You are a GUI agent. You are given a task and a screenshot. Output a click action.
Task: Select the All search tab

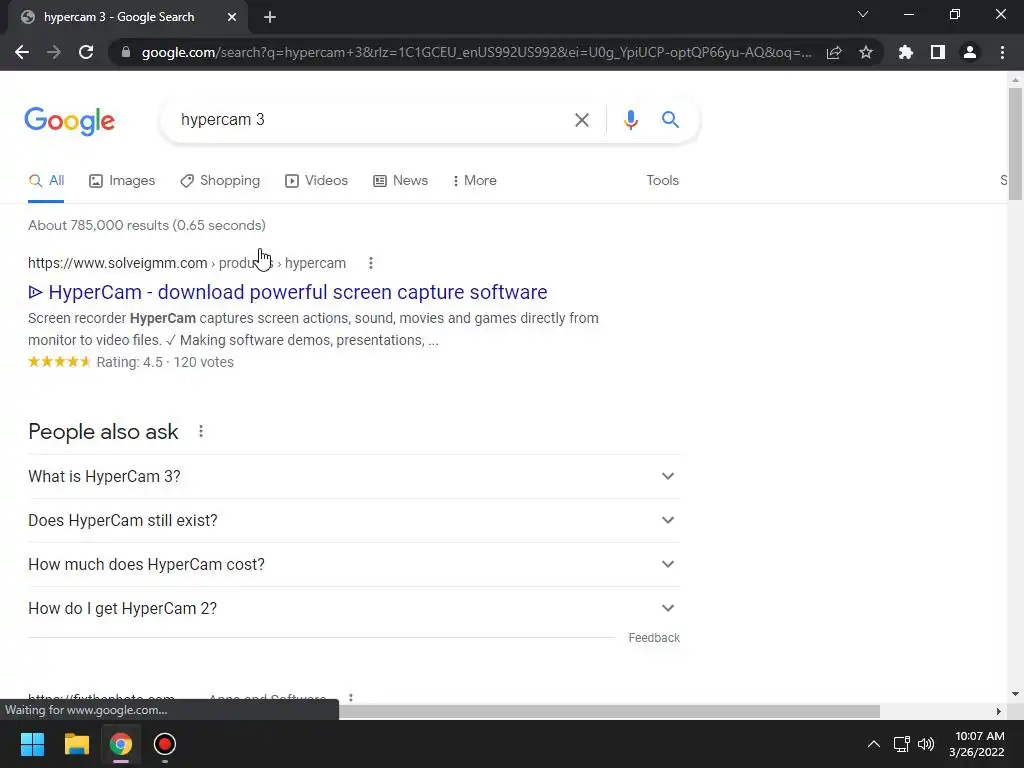(46, 181)
